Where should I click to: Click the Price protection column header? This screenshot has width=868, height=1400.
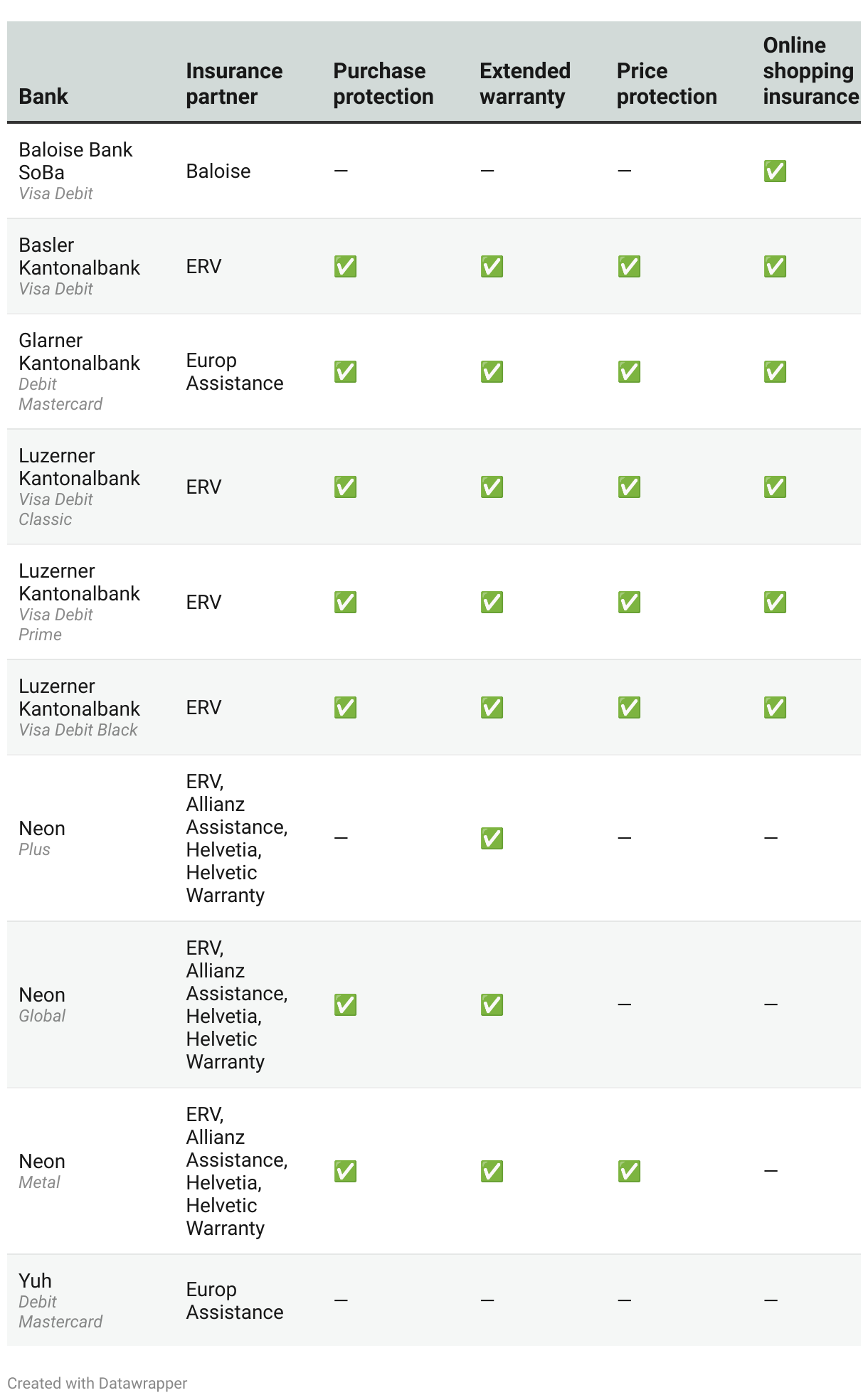click(x=666, y=83)
